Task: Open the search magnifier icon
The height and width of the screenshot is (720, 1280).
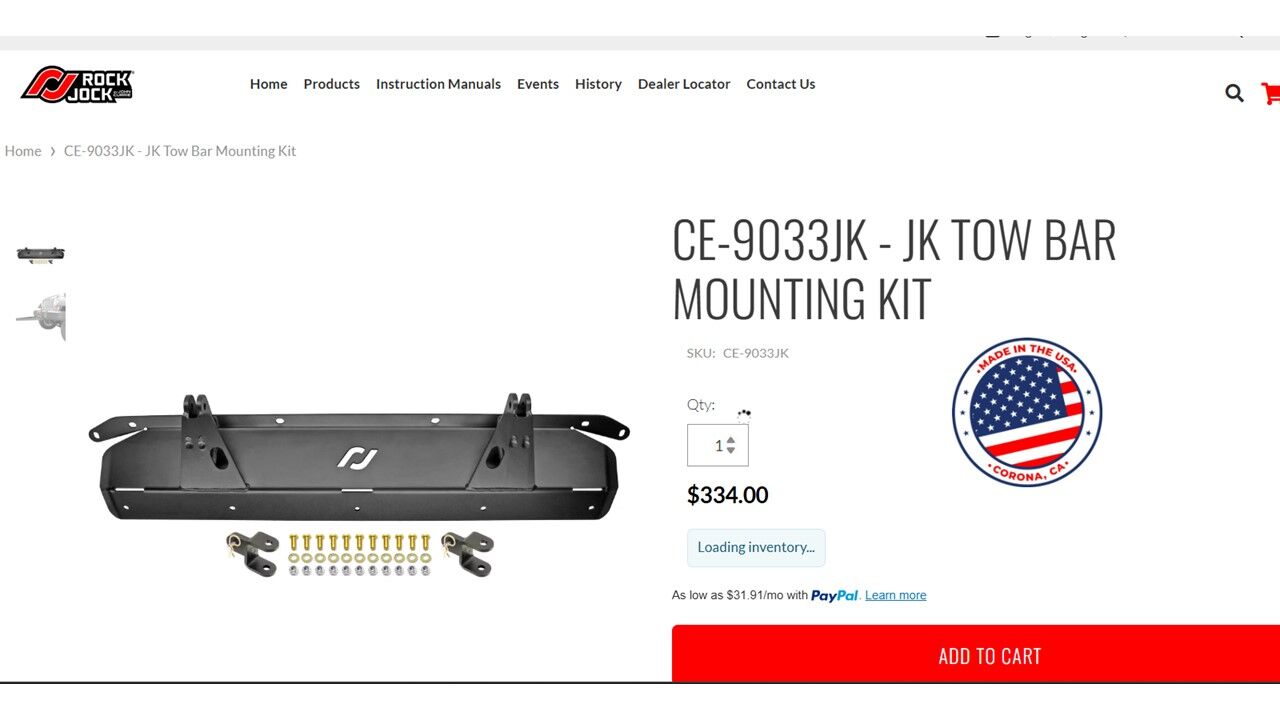Action: 1235,93
